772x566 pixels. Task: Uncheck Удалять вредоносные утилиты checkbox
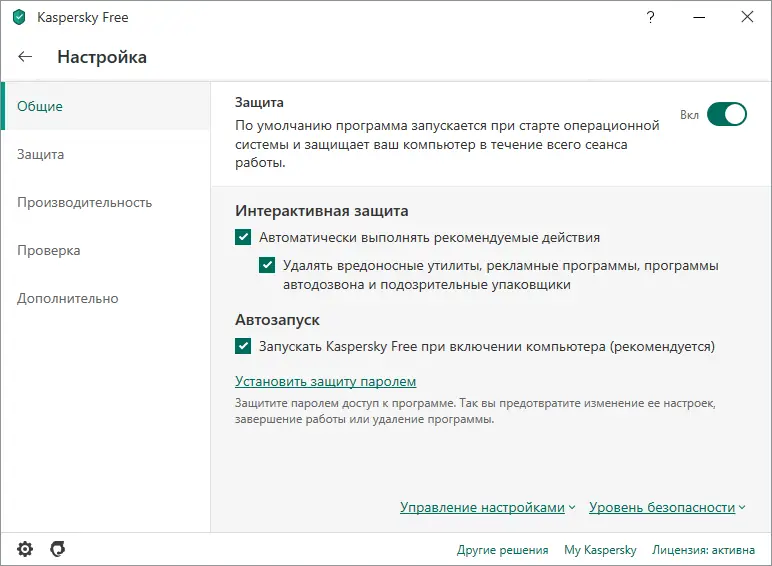tap(267, 266)
